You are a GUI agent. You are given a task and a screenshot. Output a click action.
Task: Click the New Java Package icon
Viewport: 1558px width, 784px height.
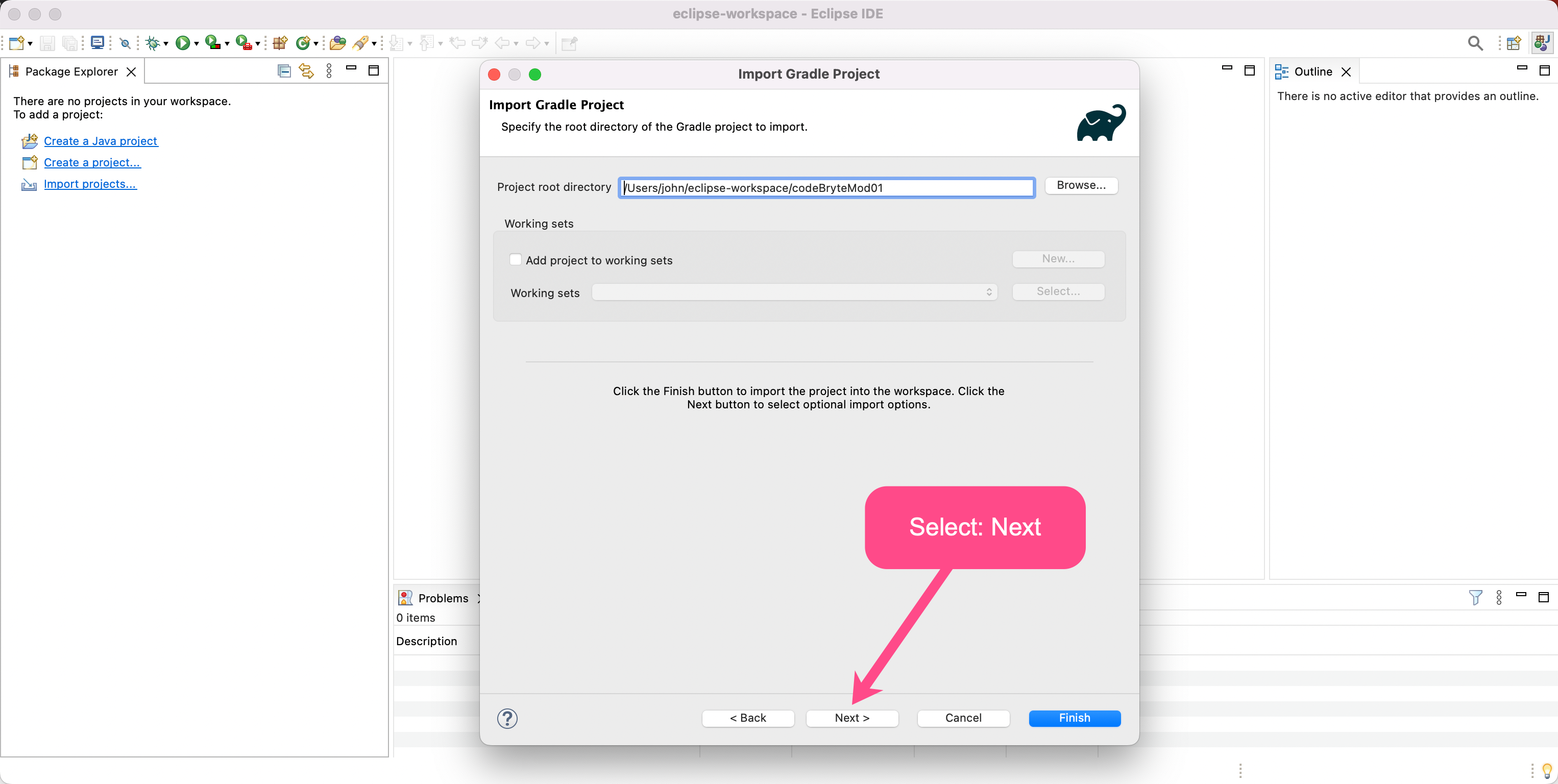(x=279, y=43)
